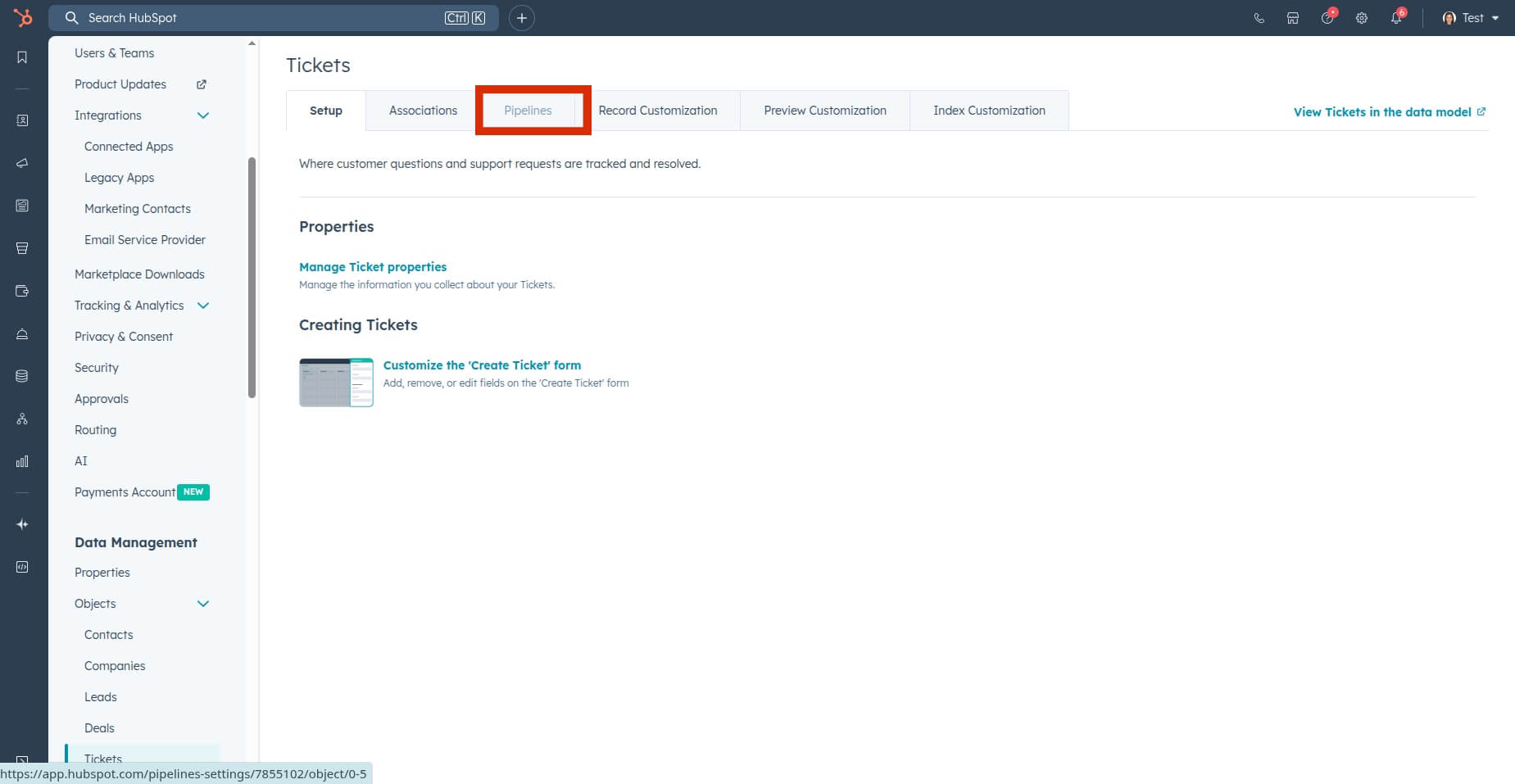Open the reporting bar chart icon
Image resolution: width=1515 pixels, height=784 pixels.
22,461
